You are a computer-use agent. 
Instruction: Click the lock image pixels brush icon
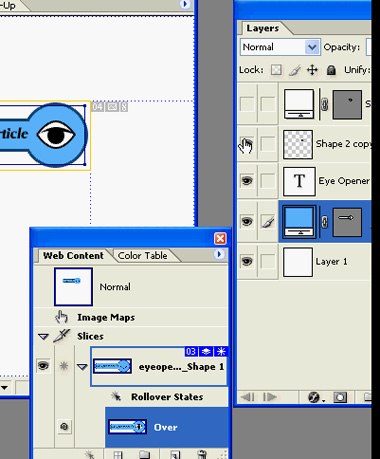coord(294,70)
